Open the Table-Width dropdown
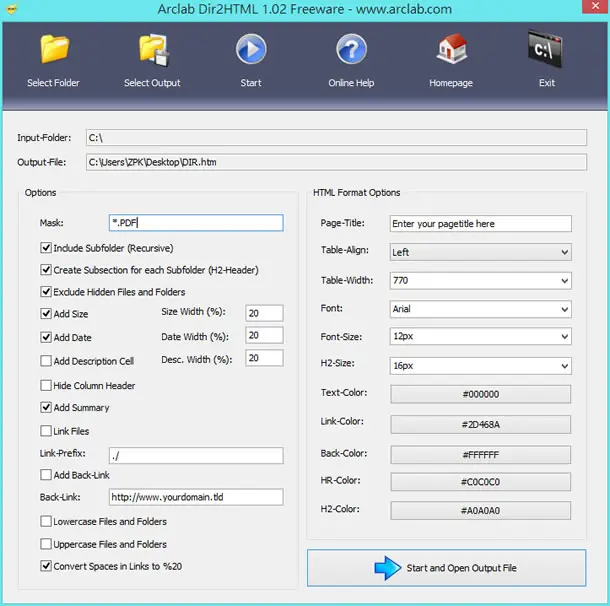Screen dimensions: 610x606 point(480,280)
